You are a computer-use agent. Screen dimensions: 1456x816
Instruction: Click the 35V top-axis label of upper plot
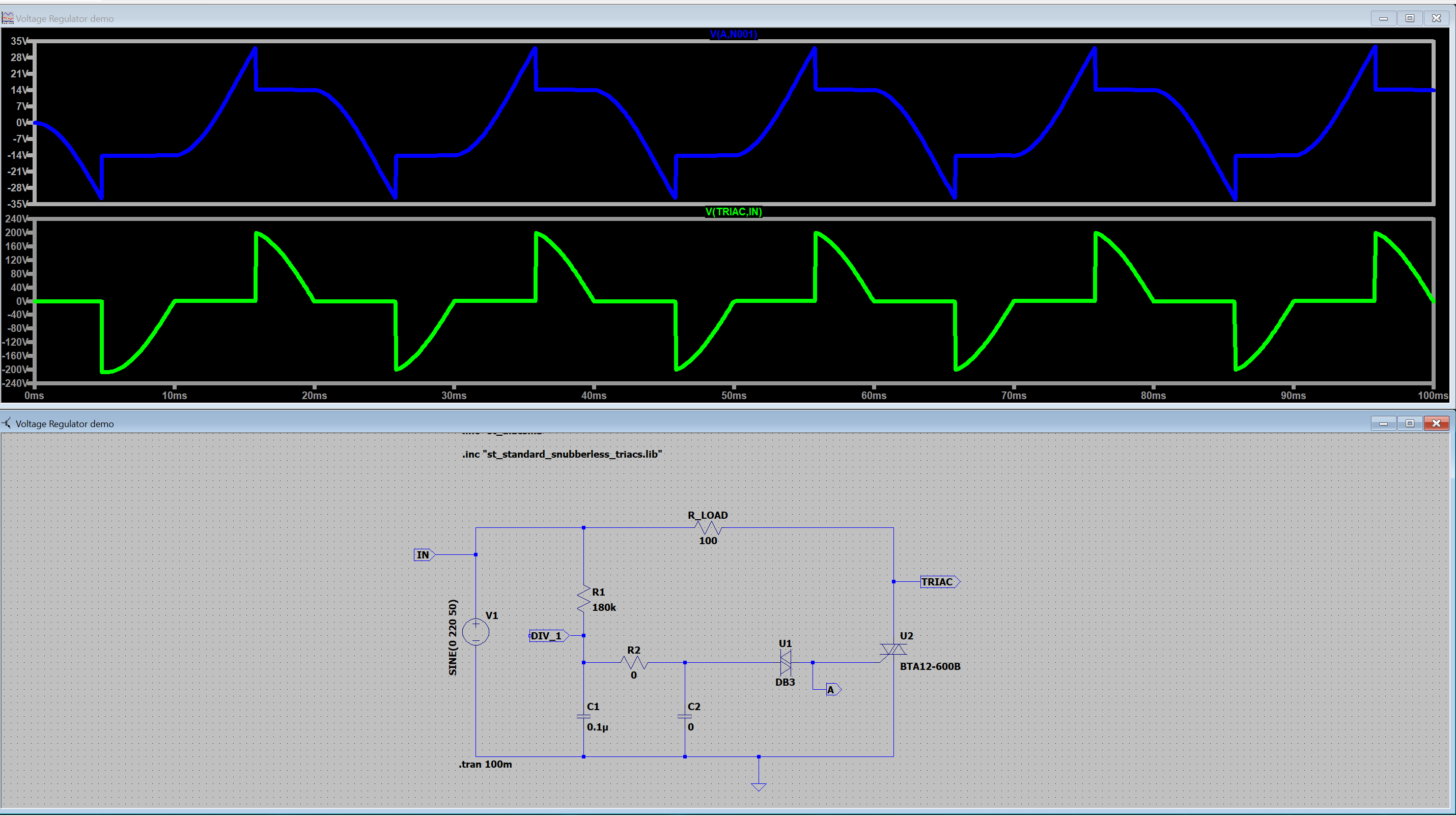19,41
